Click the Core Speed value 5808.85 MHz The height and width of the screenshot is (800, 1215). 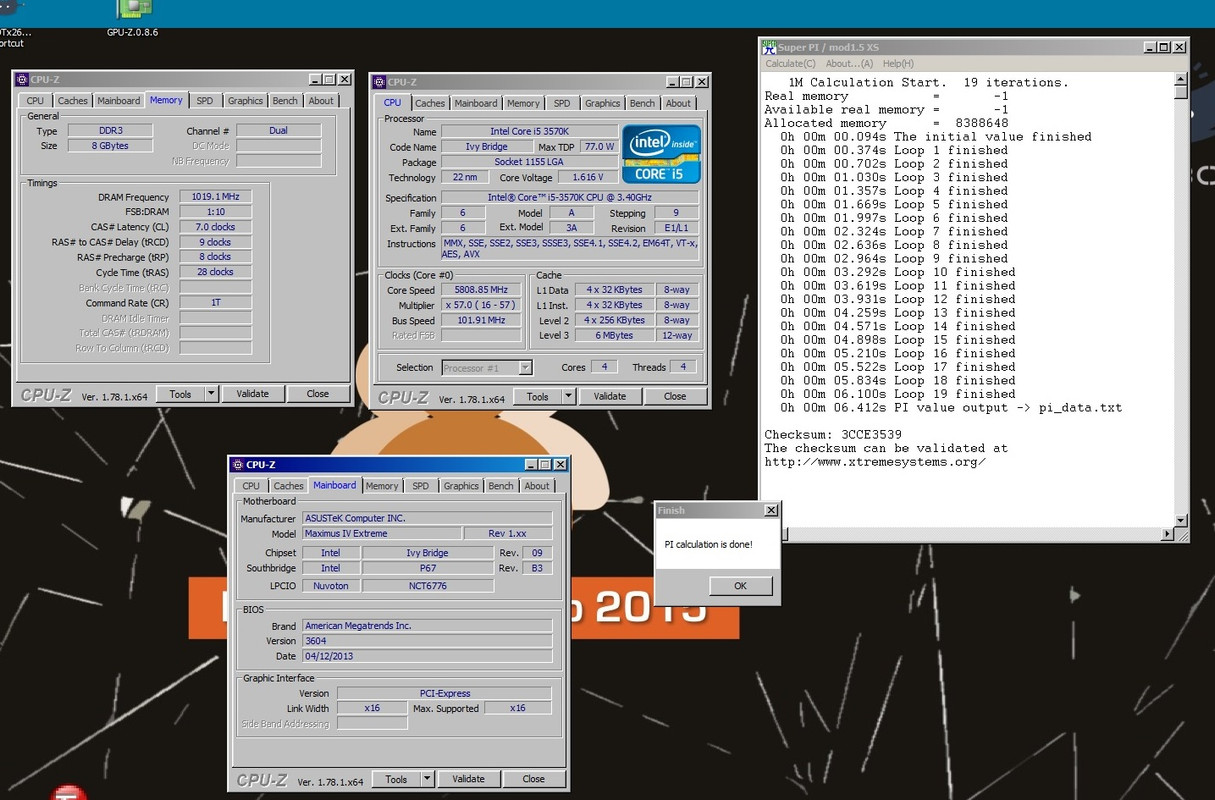click(481, 291)
